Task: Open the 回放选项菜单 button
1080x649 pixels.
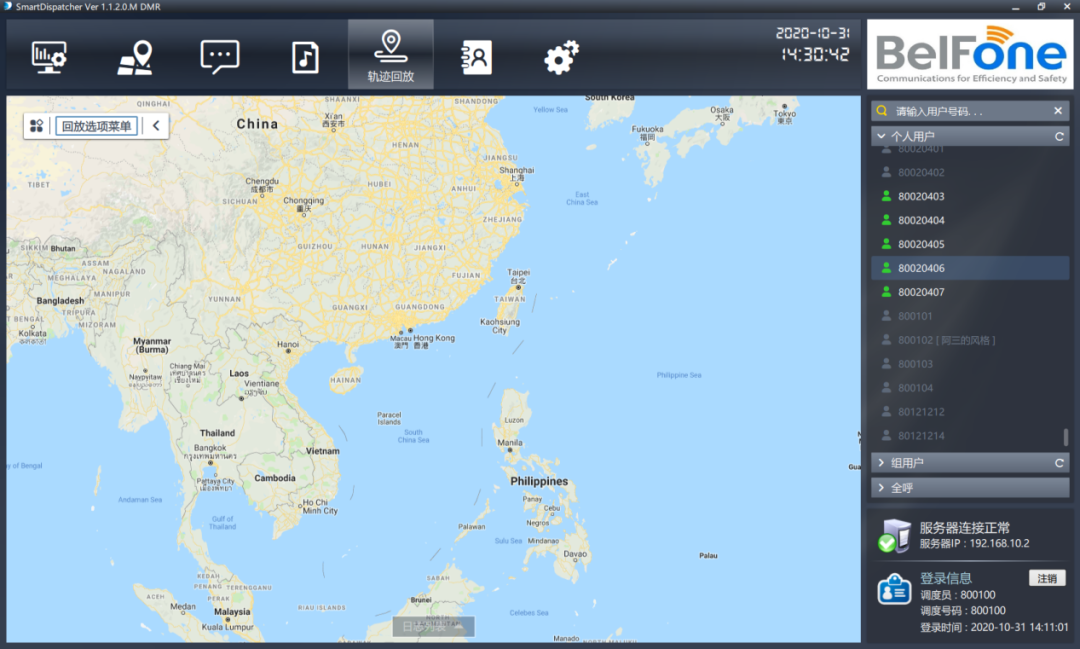Action: pos(96,125)
